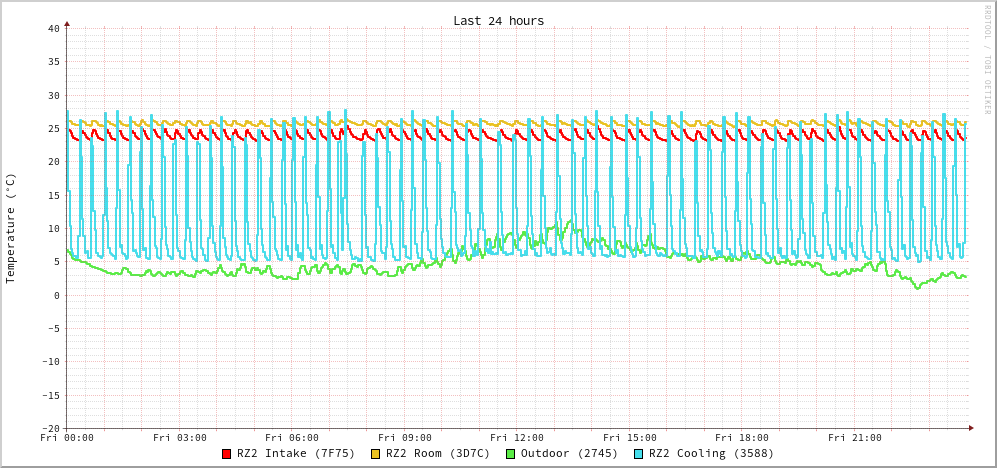Viewport: 997px width, 468px height.
Task: Click the Fri 06:00 time axis label
Action: pyautogui.click(x=292, y=438)
